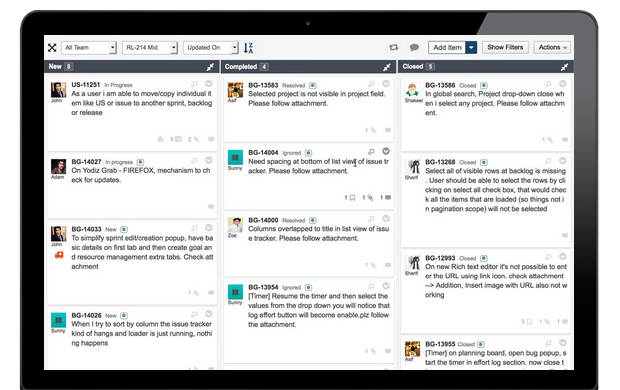Open the Add Item dropdown arrow
Screen dimensions: 620x390
click(x=471, y=47)
